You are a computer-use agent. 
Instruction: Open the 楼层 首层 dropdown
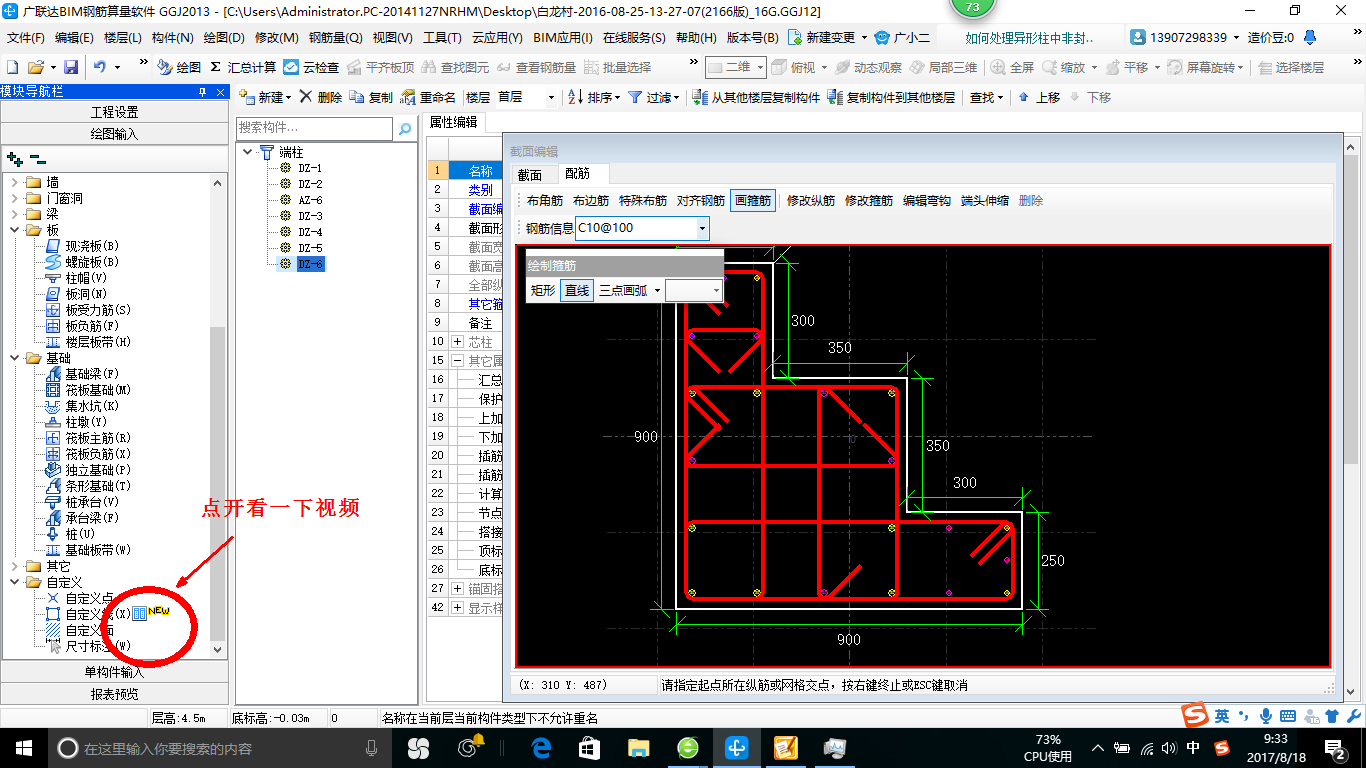coord(551,97)
